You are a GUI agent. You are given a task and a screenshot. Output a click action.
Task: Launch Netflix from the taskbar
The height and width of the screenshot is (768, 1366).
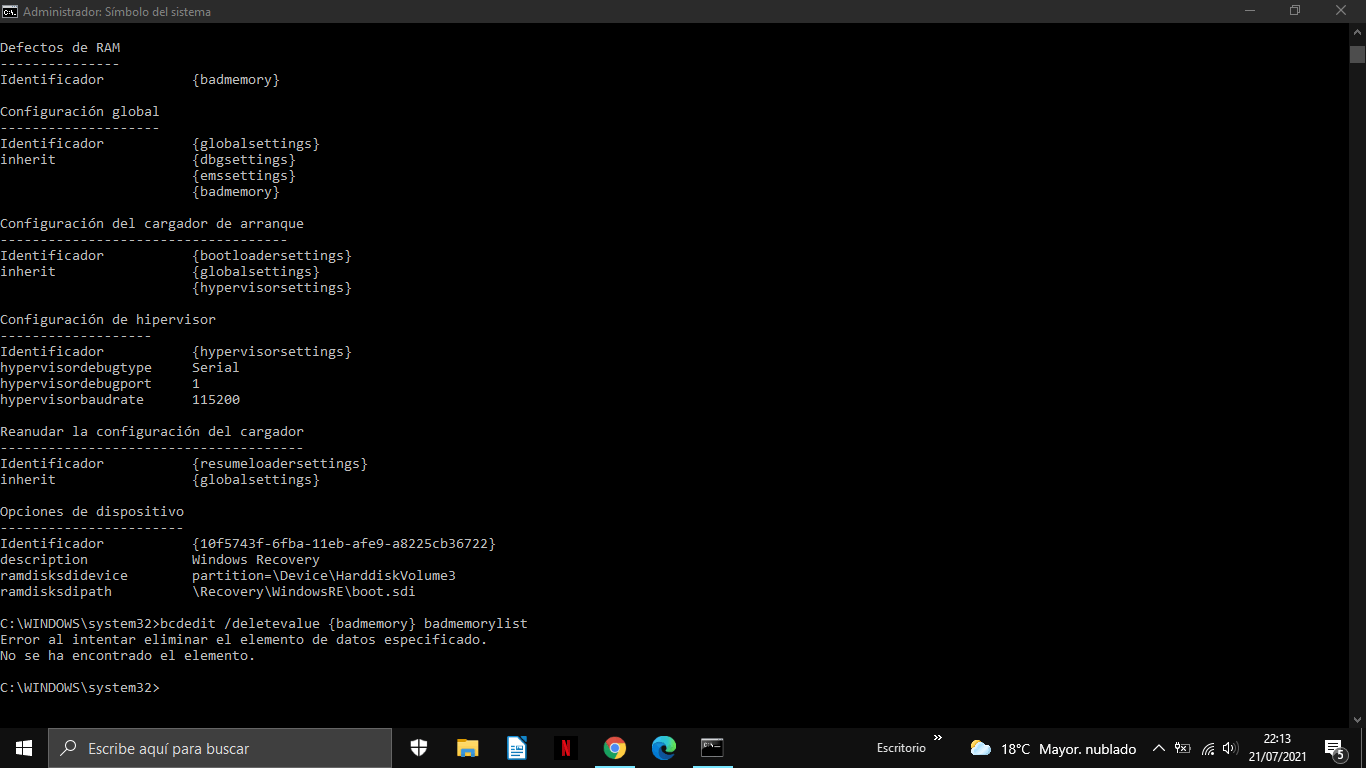[x=566, y=748]
